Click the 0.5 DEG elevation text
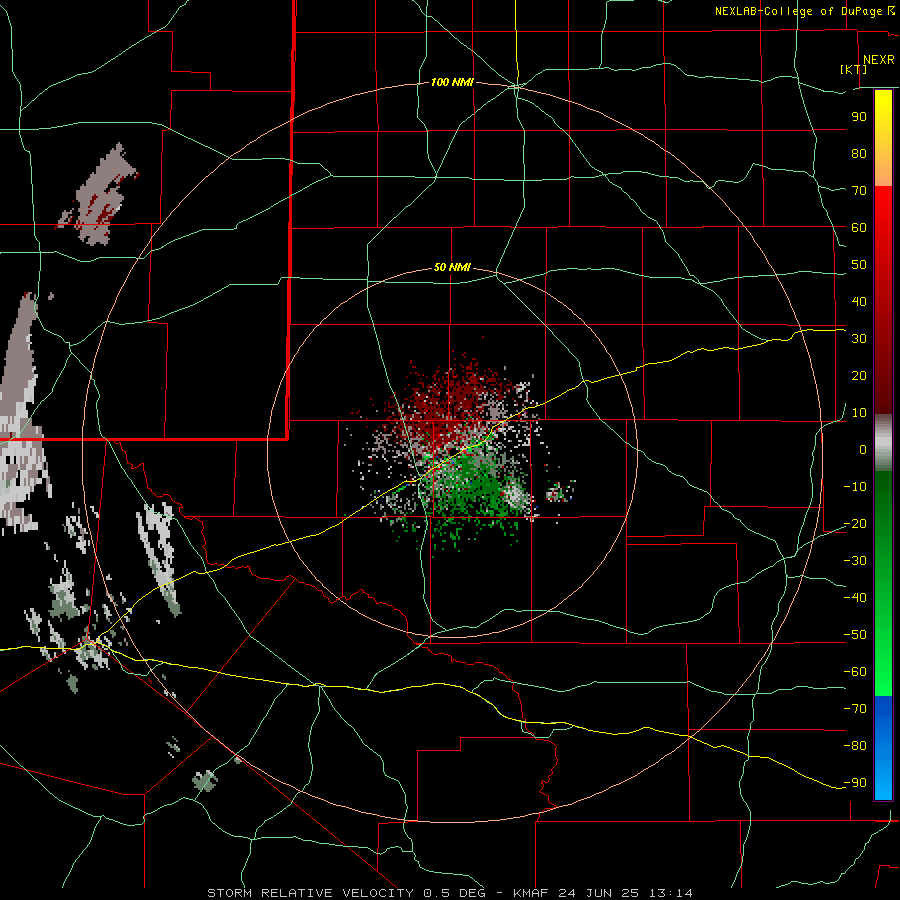This screenshot has width=900, height=900. pyautogui.click(x=455, y=893)
